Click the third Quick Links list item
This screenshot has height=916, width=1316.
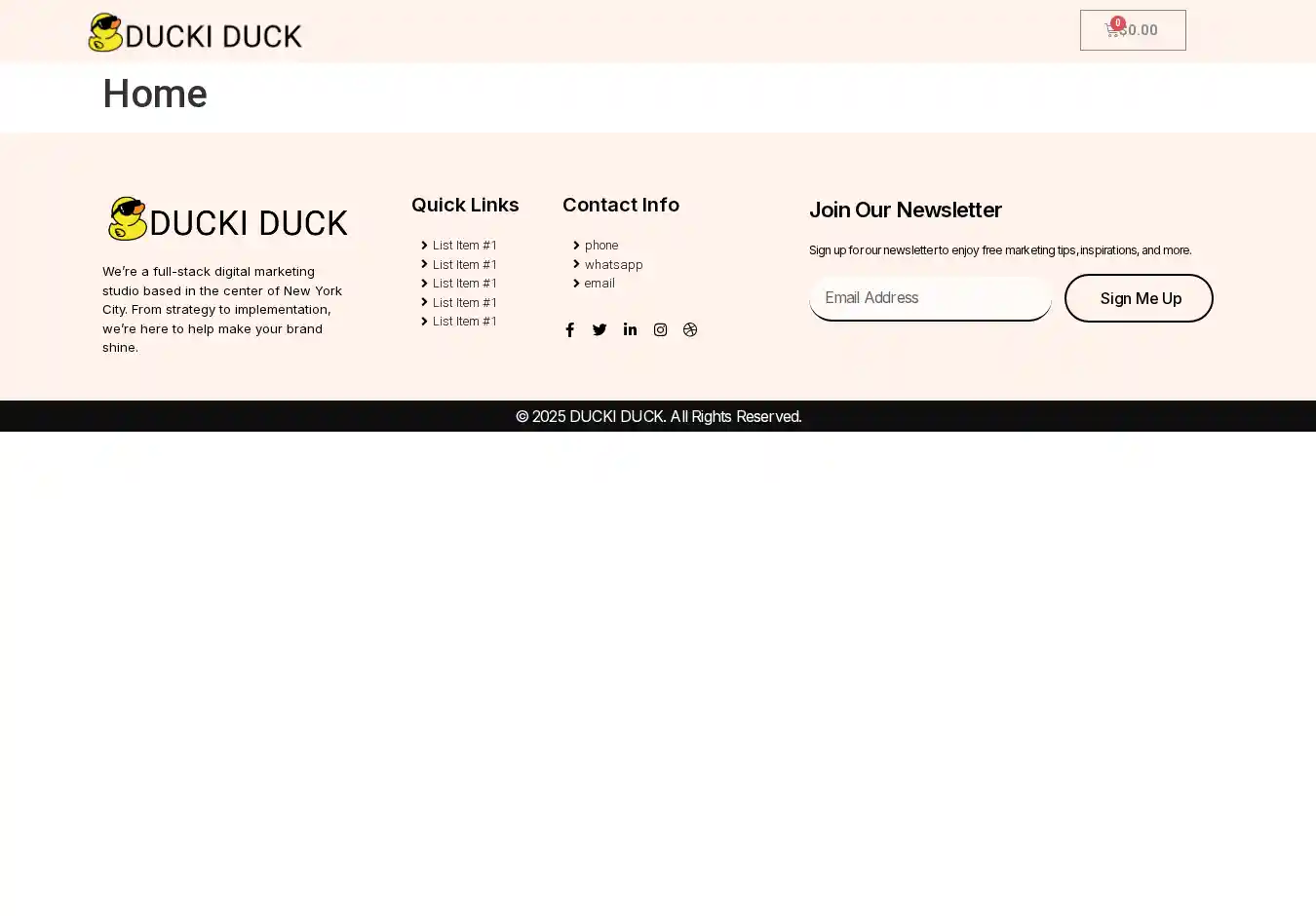pos(464,284)
